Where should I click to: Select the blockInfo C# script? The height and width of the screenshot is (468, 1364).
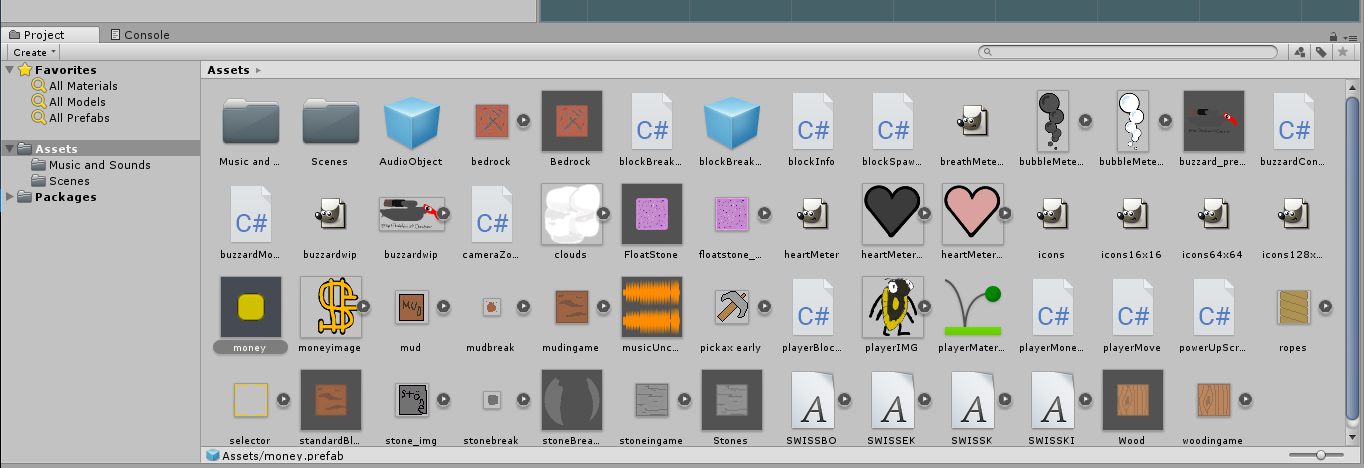click(x=812, y=122)
